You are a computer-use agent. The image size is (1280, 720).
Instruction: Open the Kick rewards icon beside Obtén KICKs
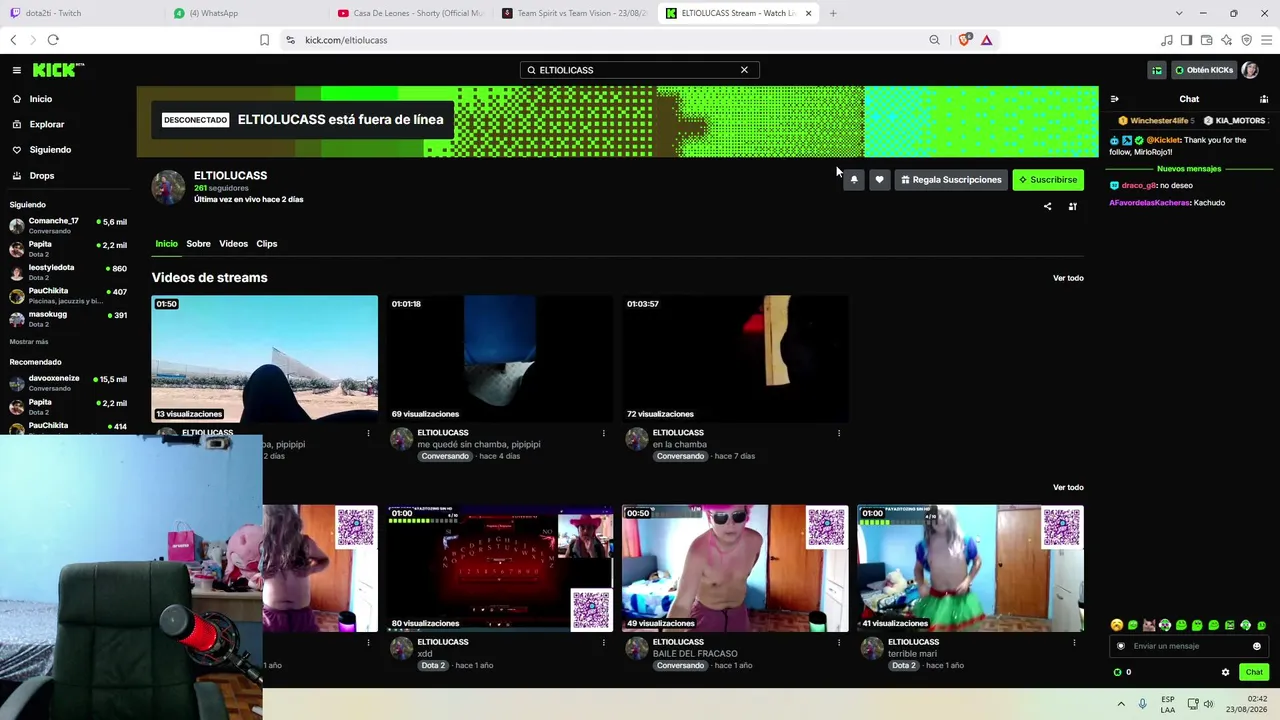[1157, 70]
